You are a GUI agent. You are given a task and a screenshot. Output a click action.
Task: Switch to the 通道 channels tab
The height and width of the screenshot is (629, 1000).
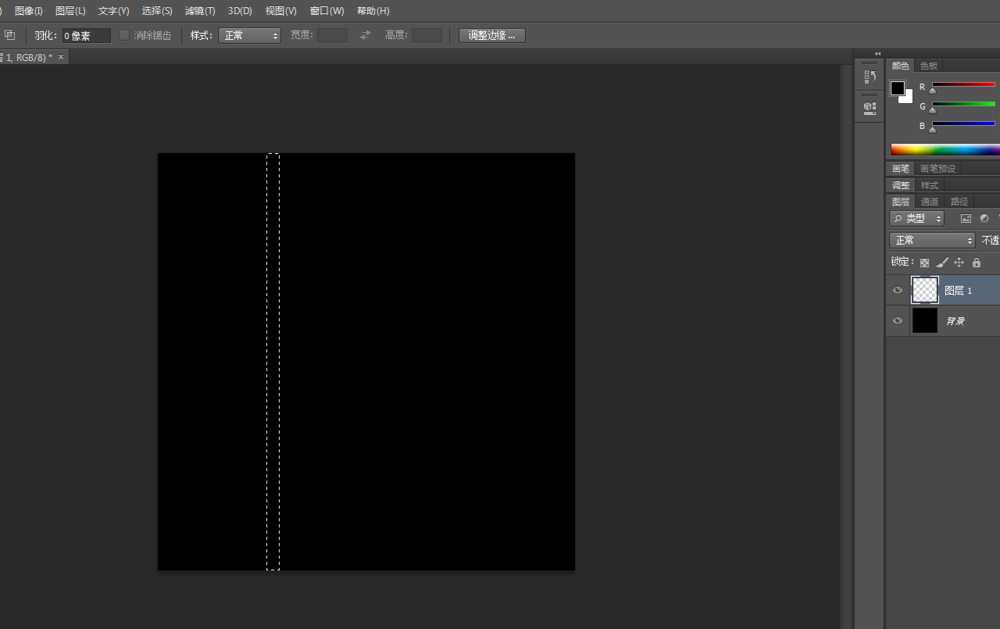(x=929, y=202)
